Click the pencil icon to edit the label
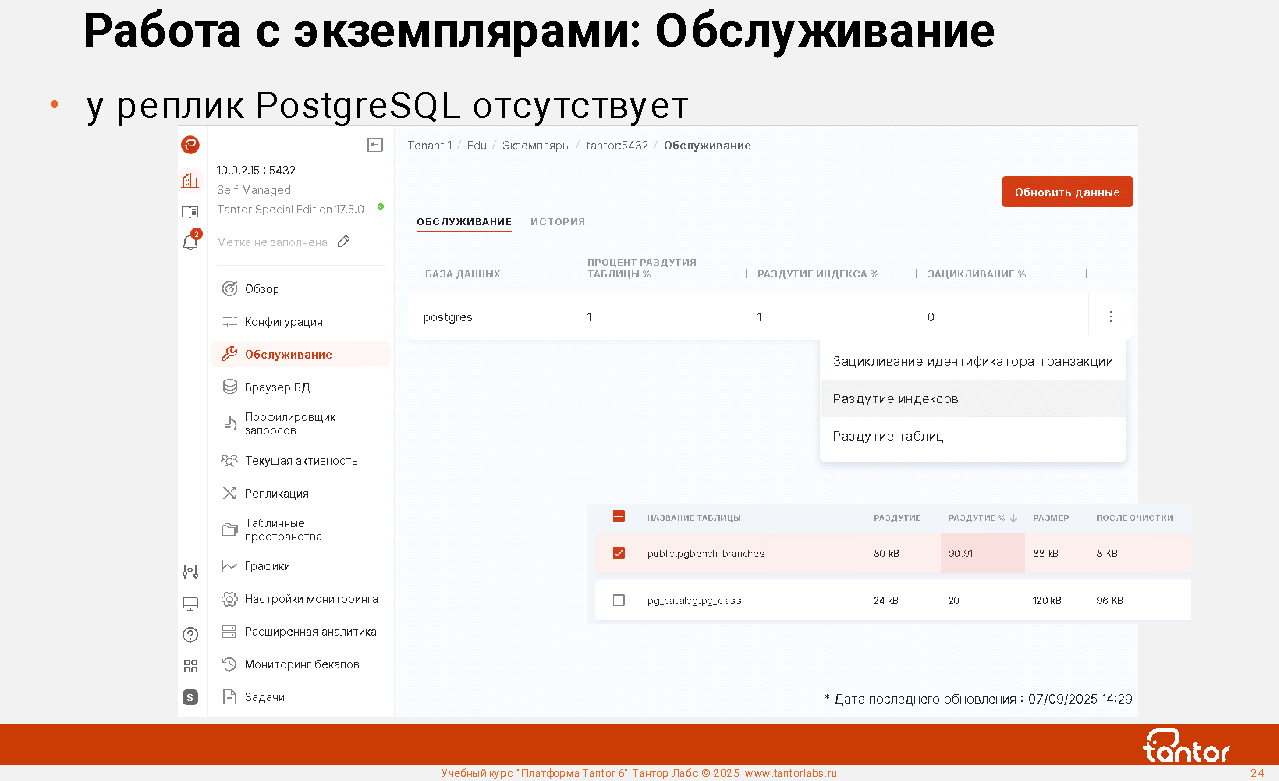Image resolution: width=1279 pixels, height=781 pixels. pyautogui.click(x=344, y=242)
